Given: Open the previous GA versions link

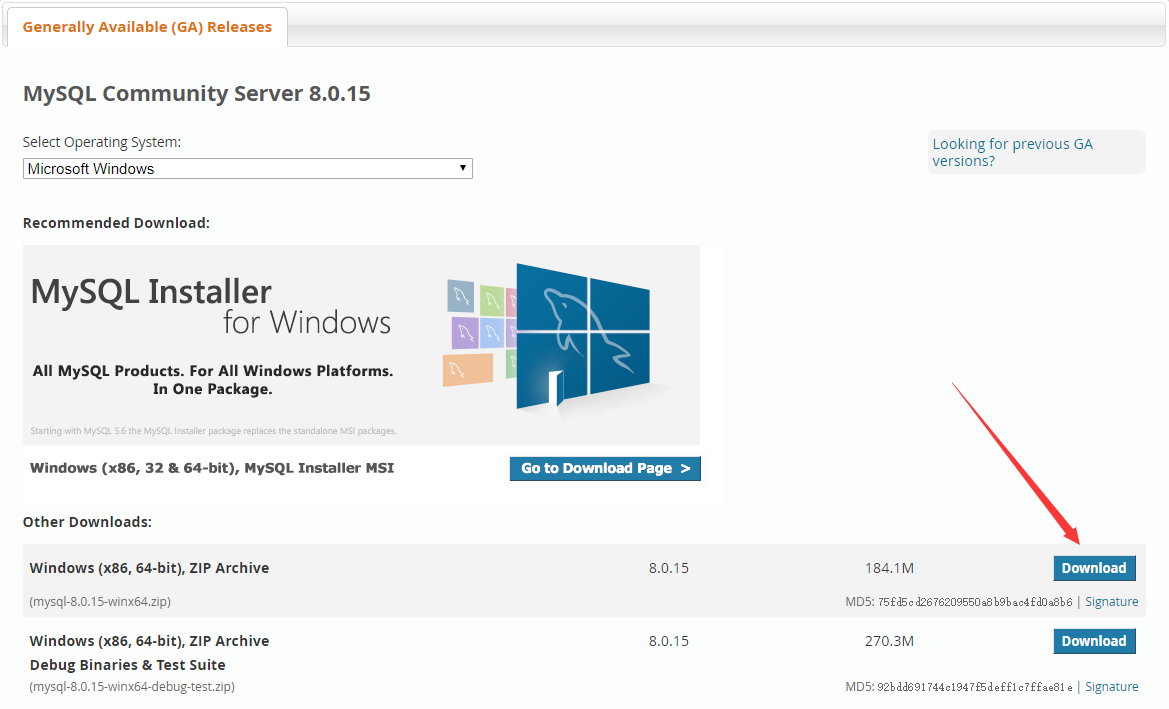Looking at the screenshot, I should click(1012, 152).
